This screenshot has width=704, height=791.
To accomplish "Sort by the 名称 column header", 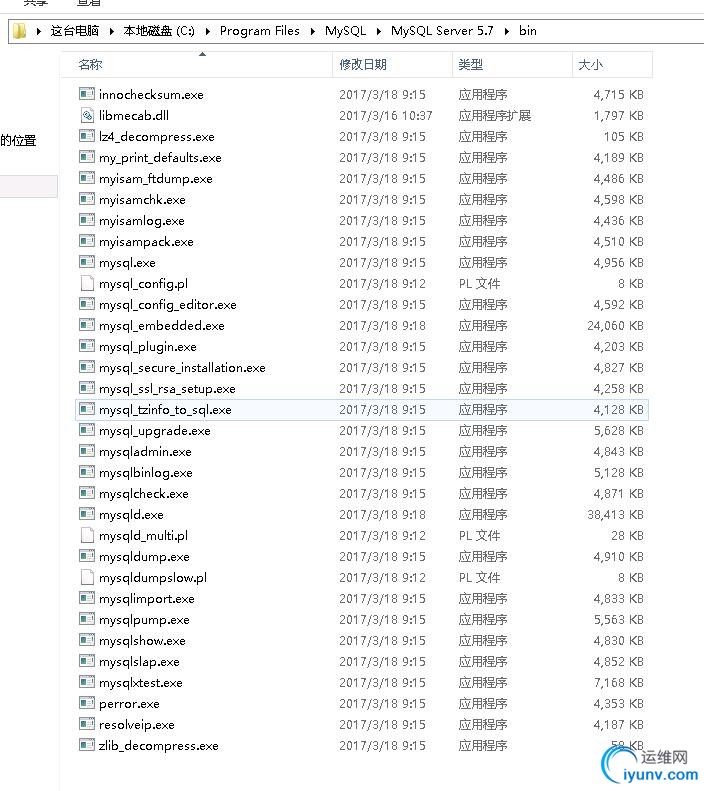I will pos(196,65).
